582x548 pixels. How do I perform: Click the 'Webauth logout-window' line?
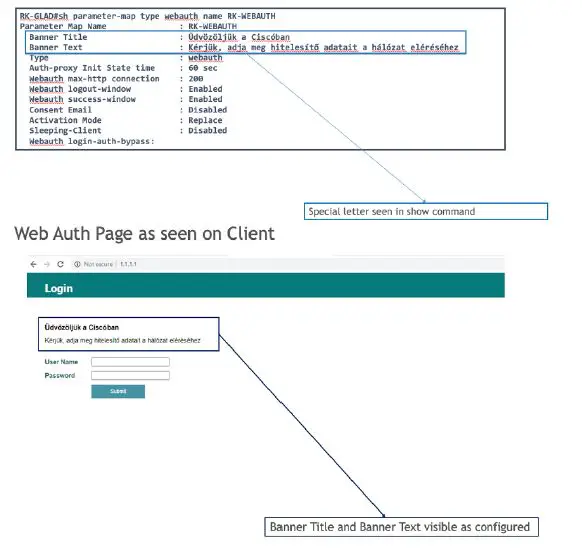tap(126, 89)
